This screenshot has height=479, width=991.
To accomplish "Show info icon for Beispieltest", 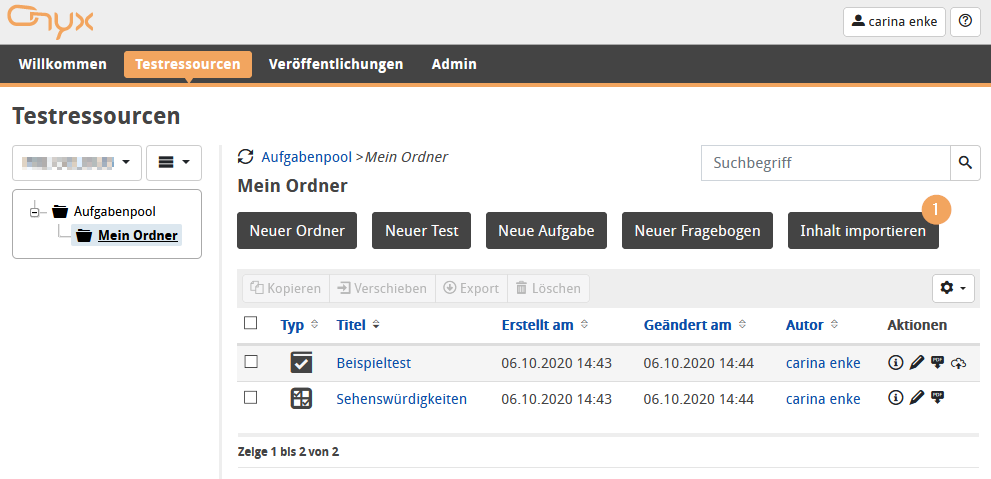I will coord(894,362).
